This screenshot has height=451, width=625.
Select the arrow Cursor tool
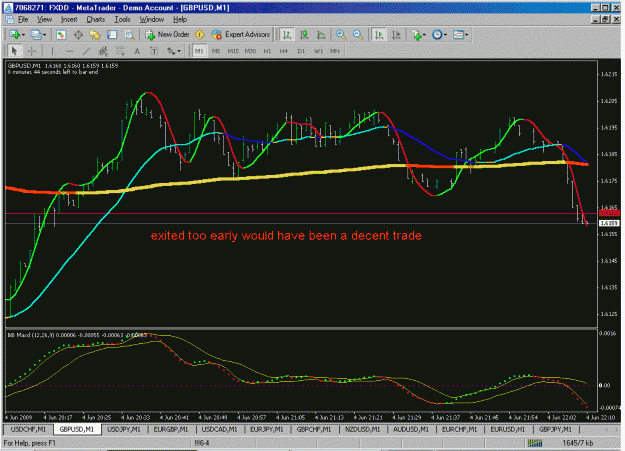click(14, 51)
